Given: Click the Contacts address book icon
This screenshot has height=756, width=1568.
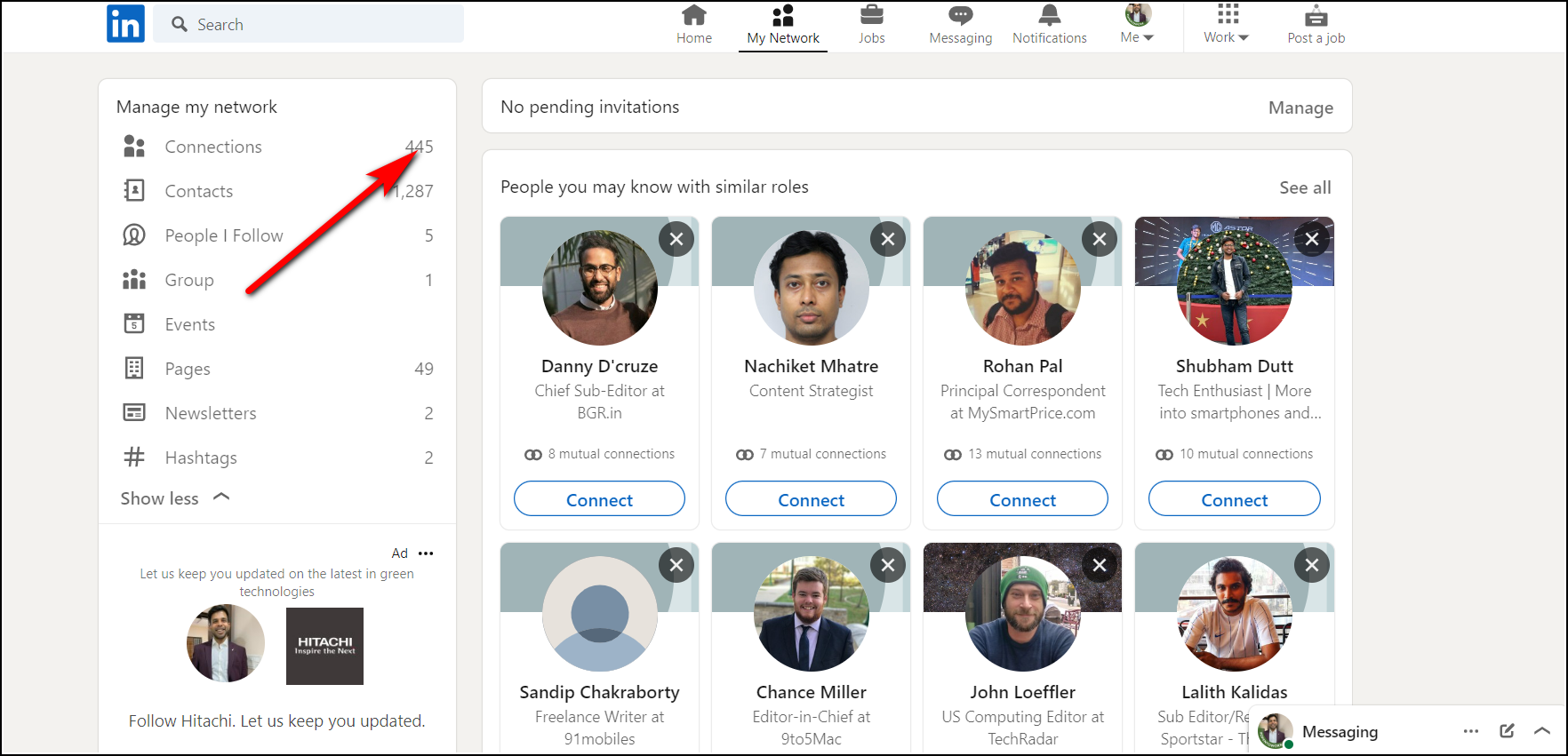Looking at the screenshot, I should click(x=134, y=191).
